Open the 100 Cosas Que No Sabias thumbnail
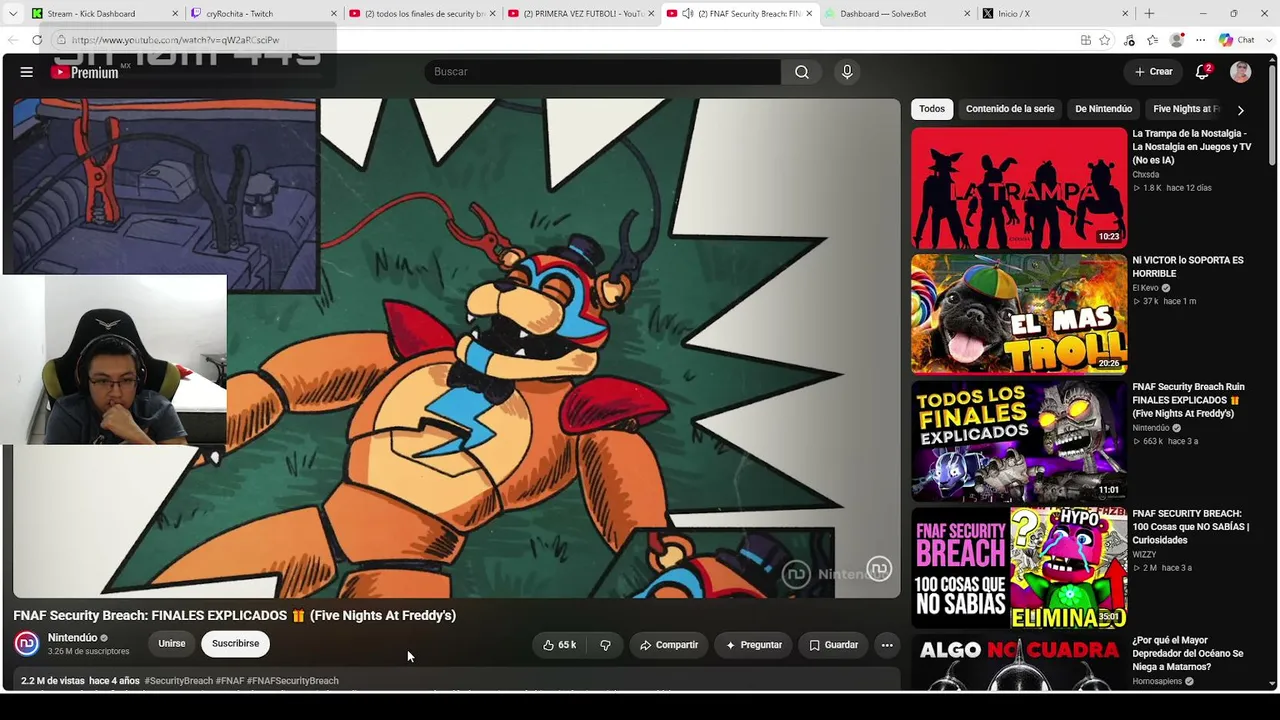1280x720 pixels. click(1019, 568)
